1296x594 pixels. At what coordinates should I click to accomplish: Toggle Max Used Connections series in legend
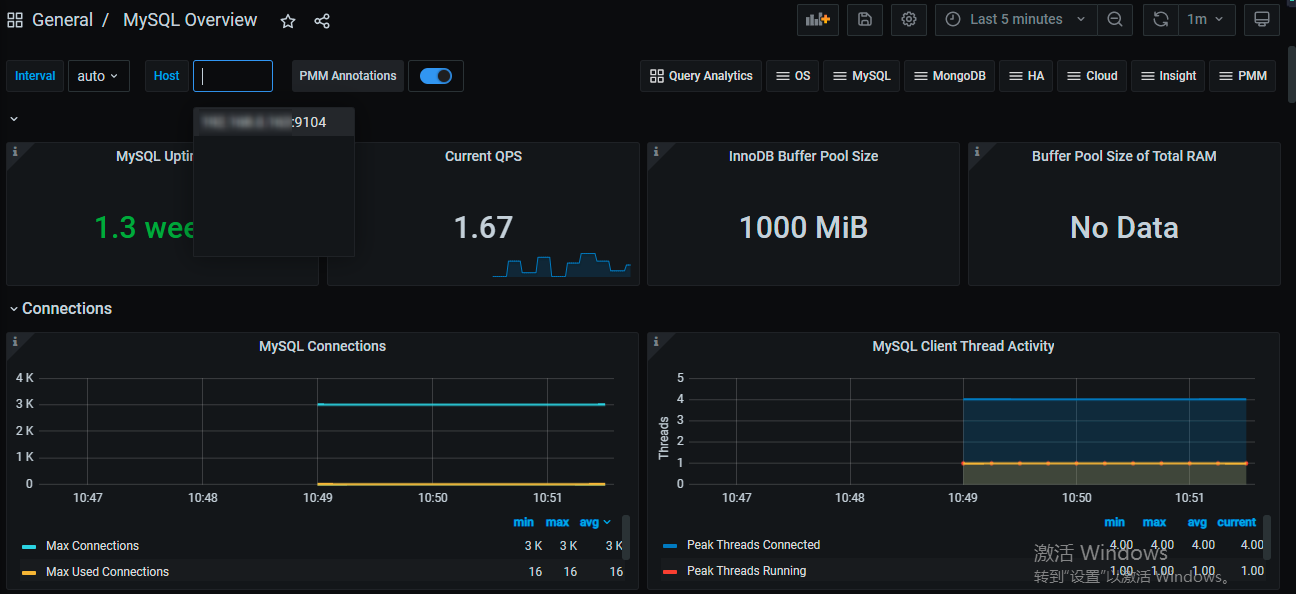[107, 572]
